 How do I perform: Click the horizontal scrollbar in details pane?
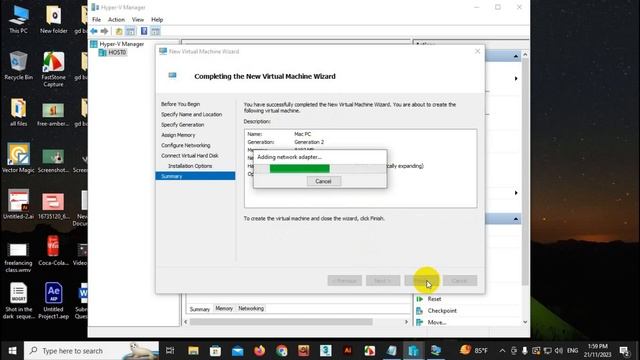281,322
